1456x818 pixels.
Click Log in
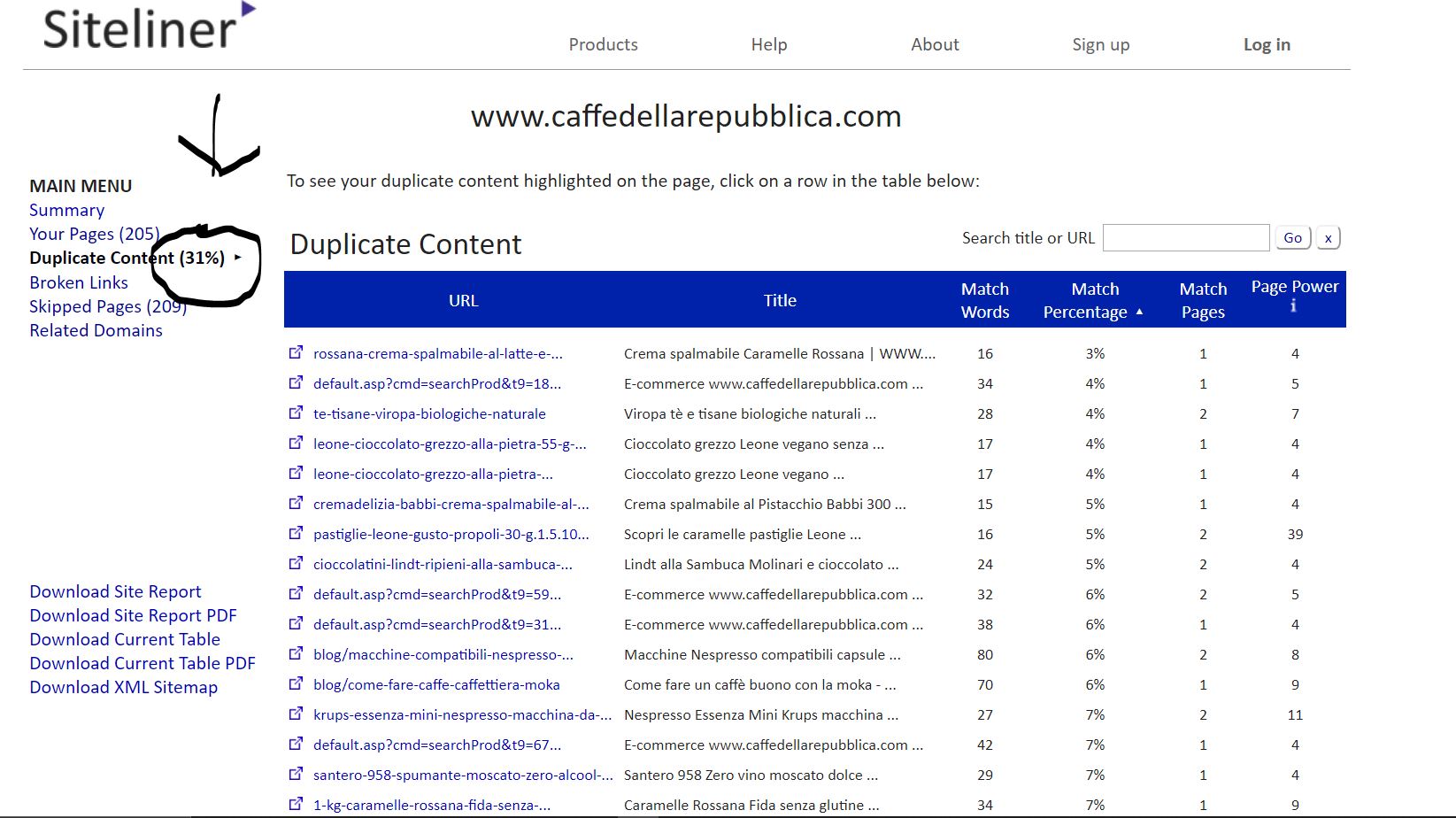click(1267, 44)
